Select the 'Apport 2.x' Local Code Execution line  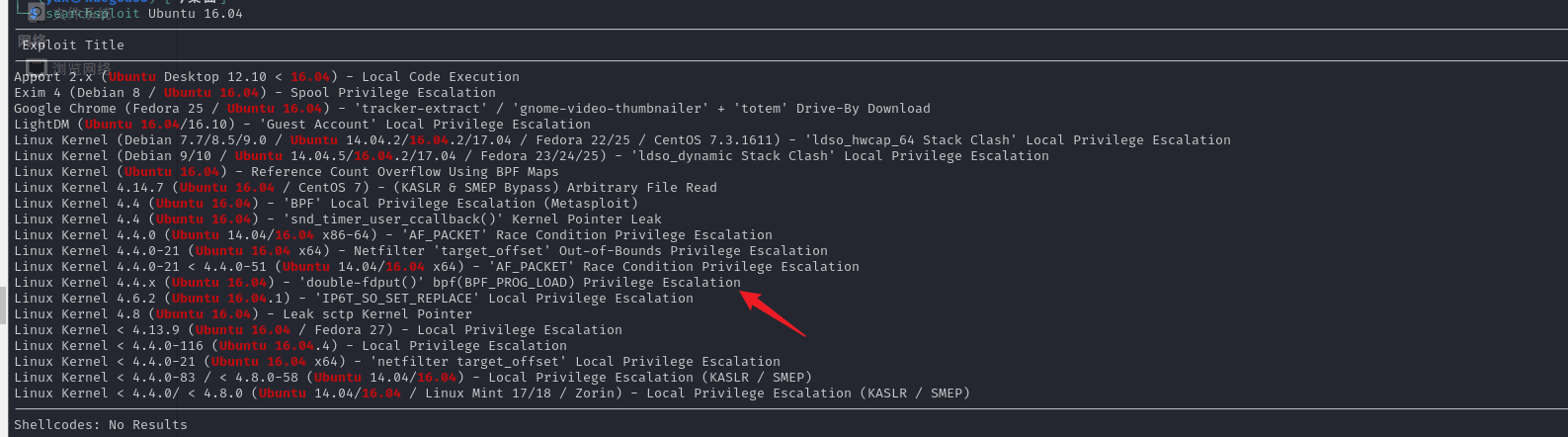pyautogui.click(x=267, y=77)
